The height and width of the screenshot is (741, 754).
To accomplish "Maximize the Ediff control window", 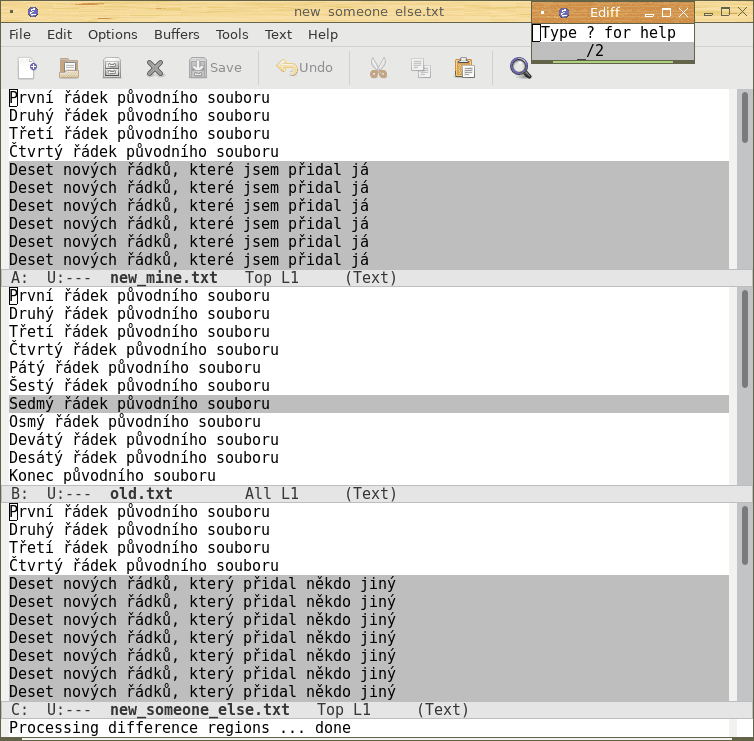I will [666, 13].
